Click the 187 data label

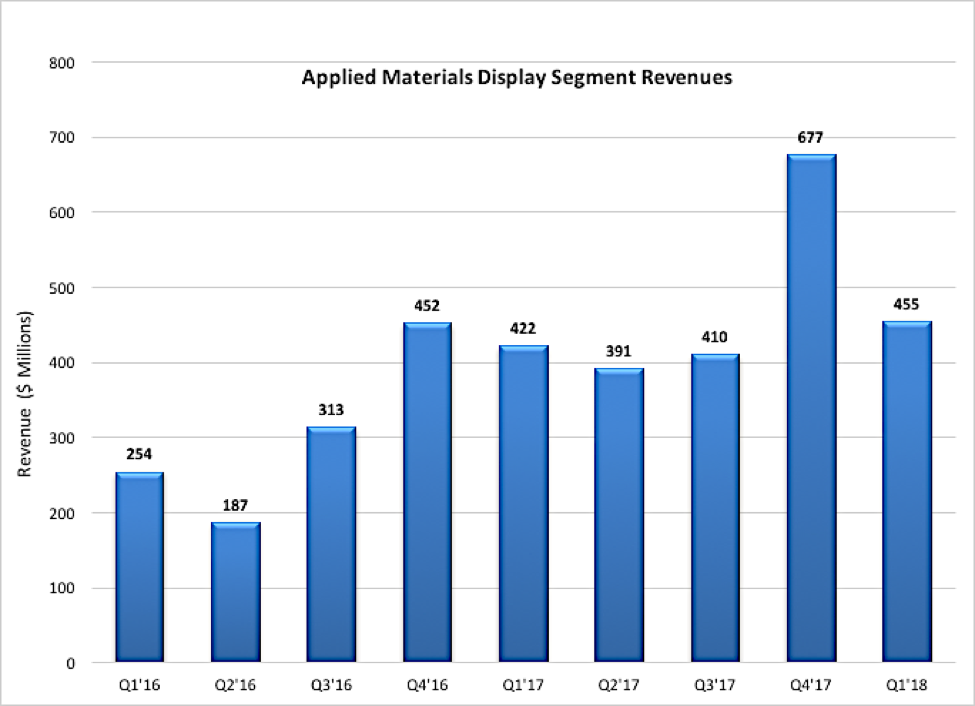[236, 505]
